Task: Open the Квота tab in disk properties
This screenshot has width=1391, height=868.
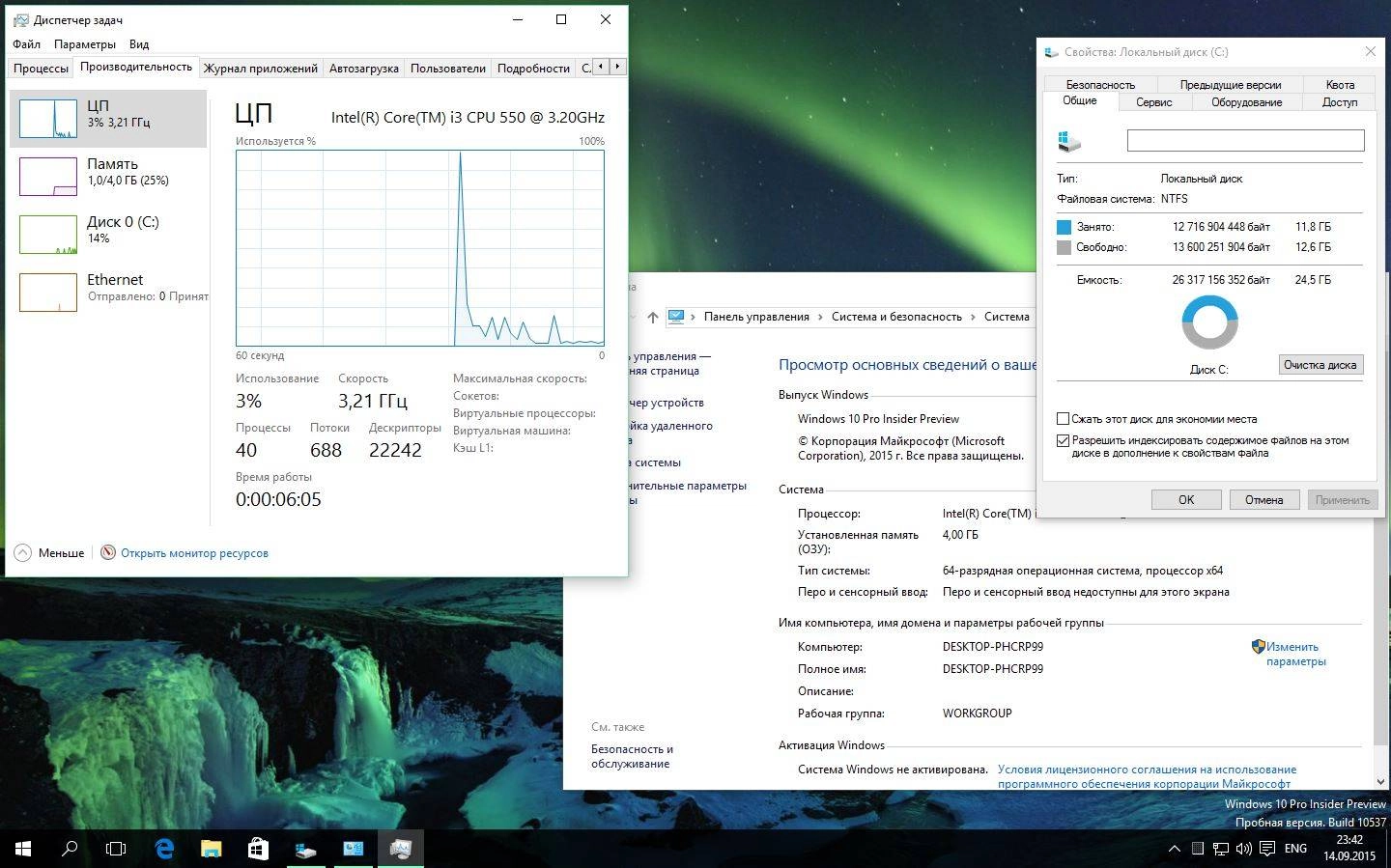Action: click(1340, 85)
